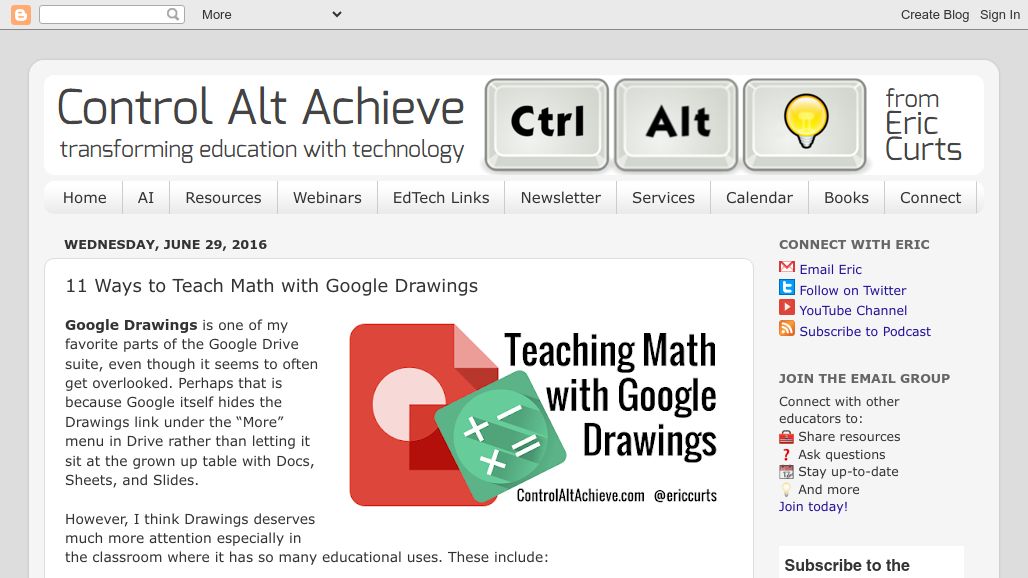Click the toolbox icon next to Share resources

pos(786,437)
